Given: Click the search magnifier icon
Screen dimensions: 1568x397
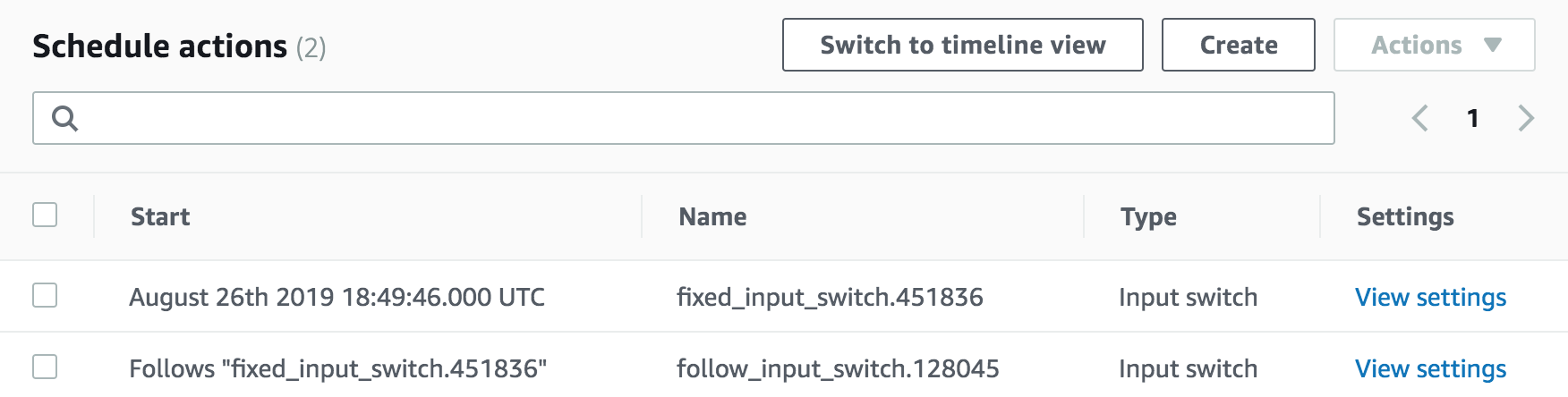Looking at the screenshot, I should (x=64, y=118).
